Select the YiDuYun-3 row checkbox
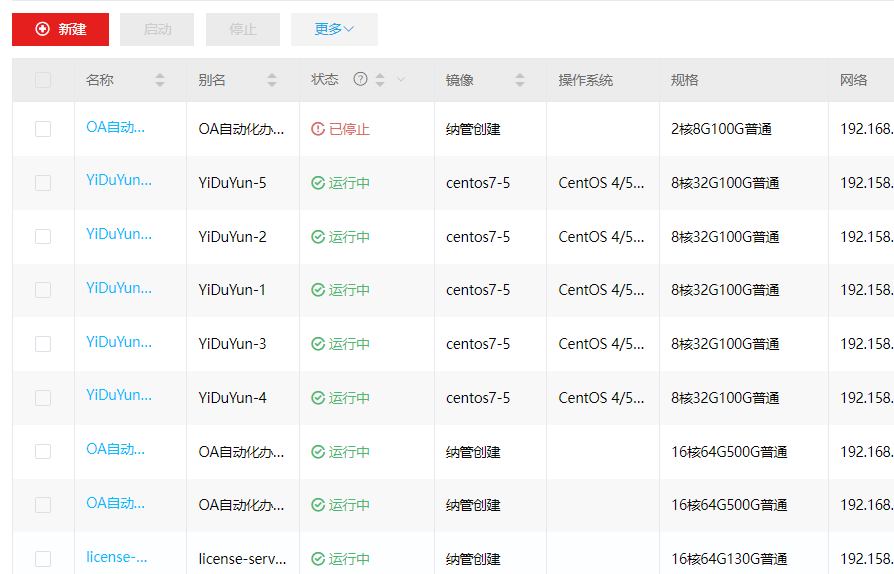Viewport: 894px width, 574px height. pyautogui.click(x=43, y=344)
